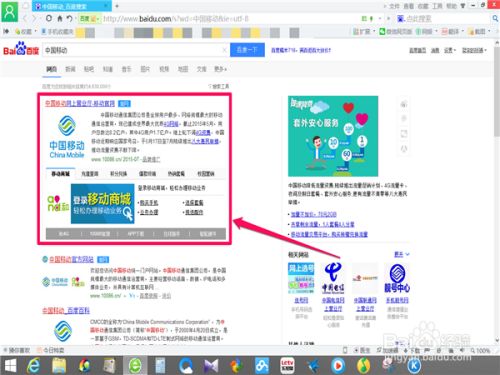Open the 网银 dropdown in toolbar

(427, 32)
